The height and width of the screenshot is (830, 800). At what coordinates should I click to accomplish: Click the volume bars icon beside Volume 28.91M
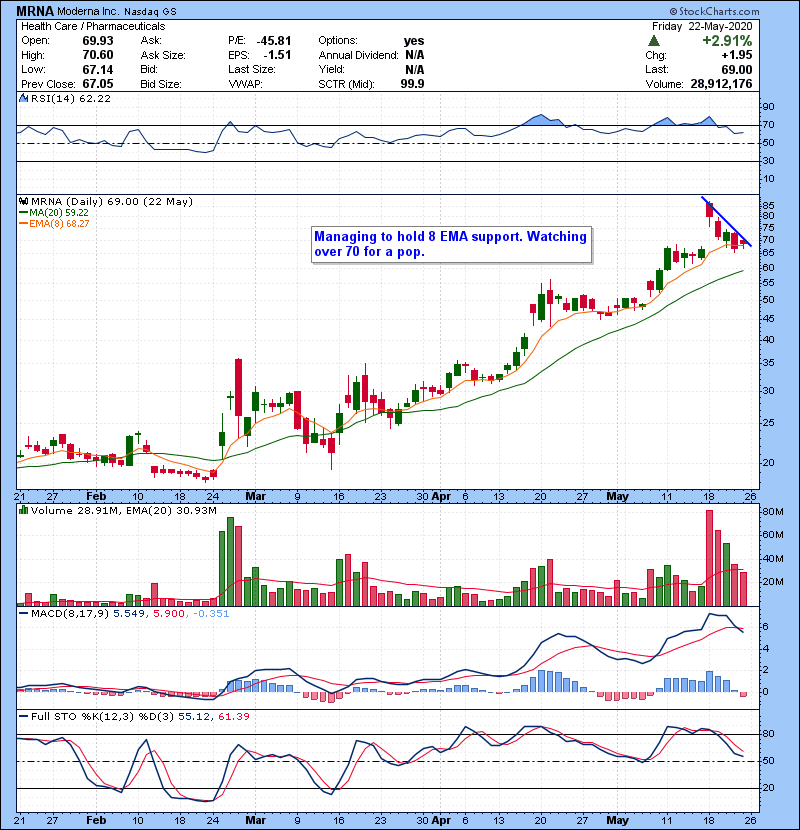point(24,510)
